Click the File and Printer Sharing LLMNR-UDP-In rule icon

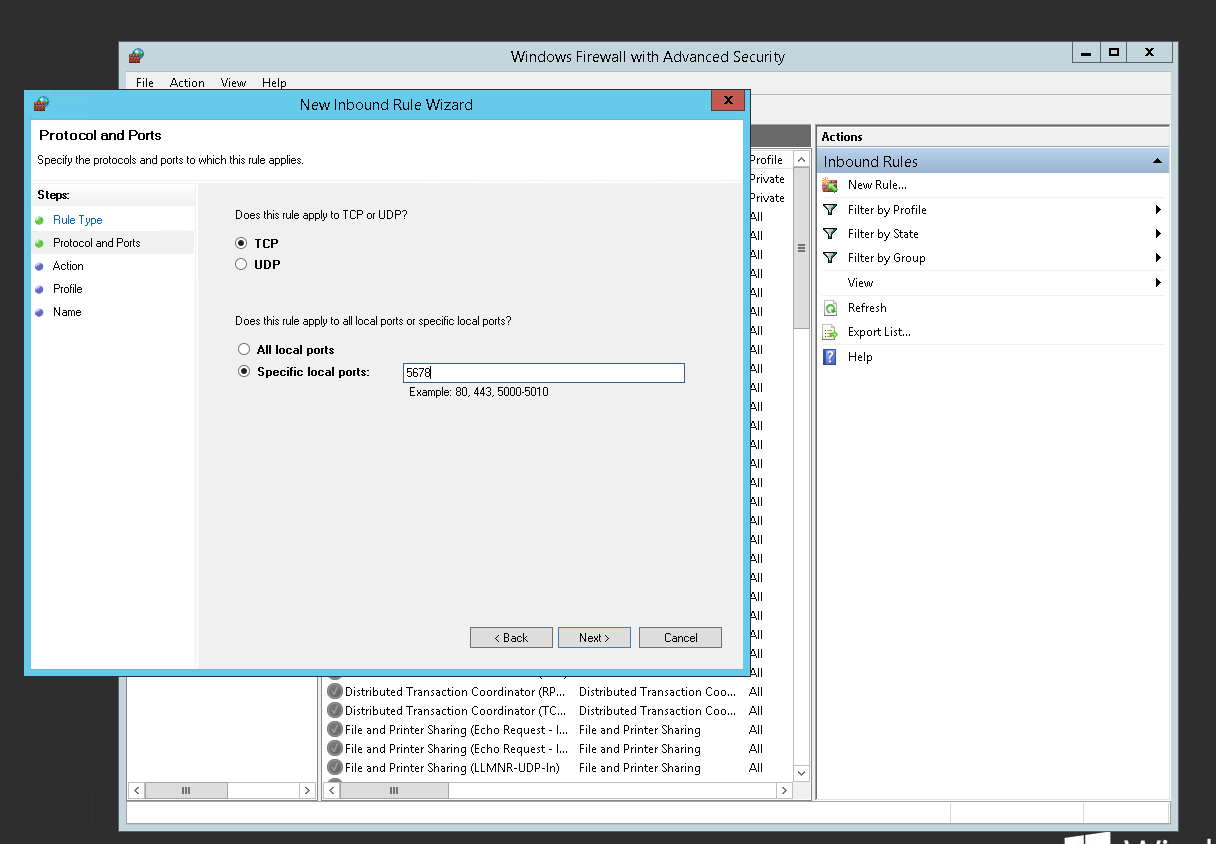pos(335,768)
